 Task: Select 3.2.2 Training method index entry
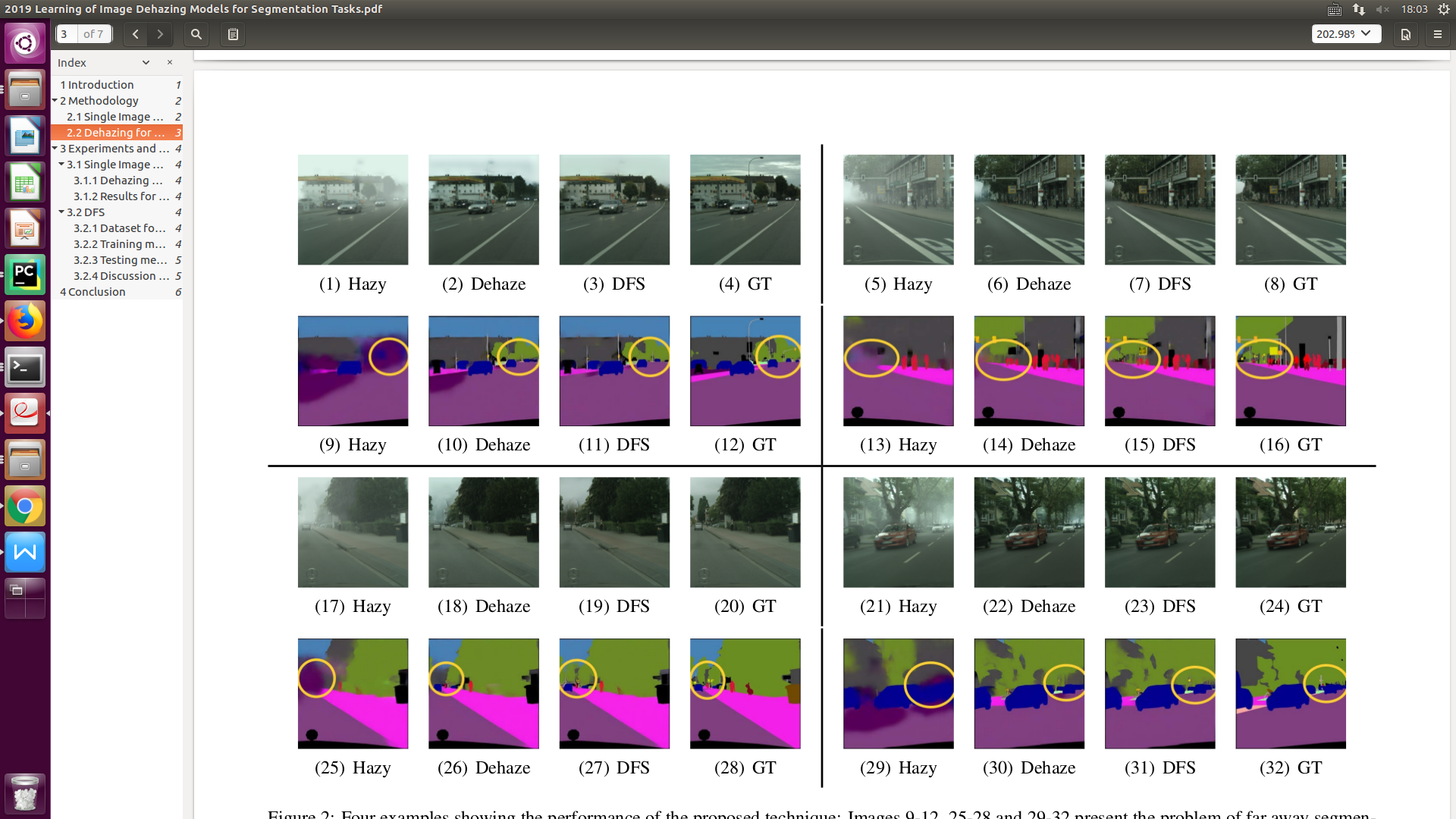coord(119,244)
